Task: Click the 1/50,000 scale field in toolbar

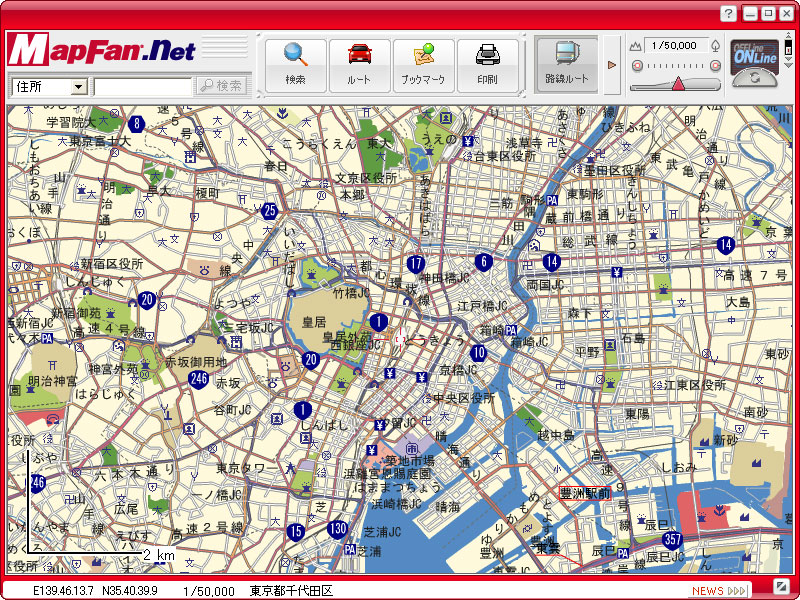Action: pyautogui.click(x=676, y=45)
